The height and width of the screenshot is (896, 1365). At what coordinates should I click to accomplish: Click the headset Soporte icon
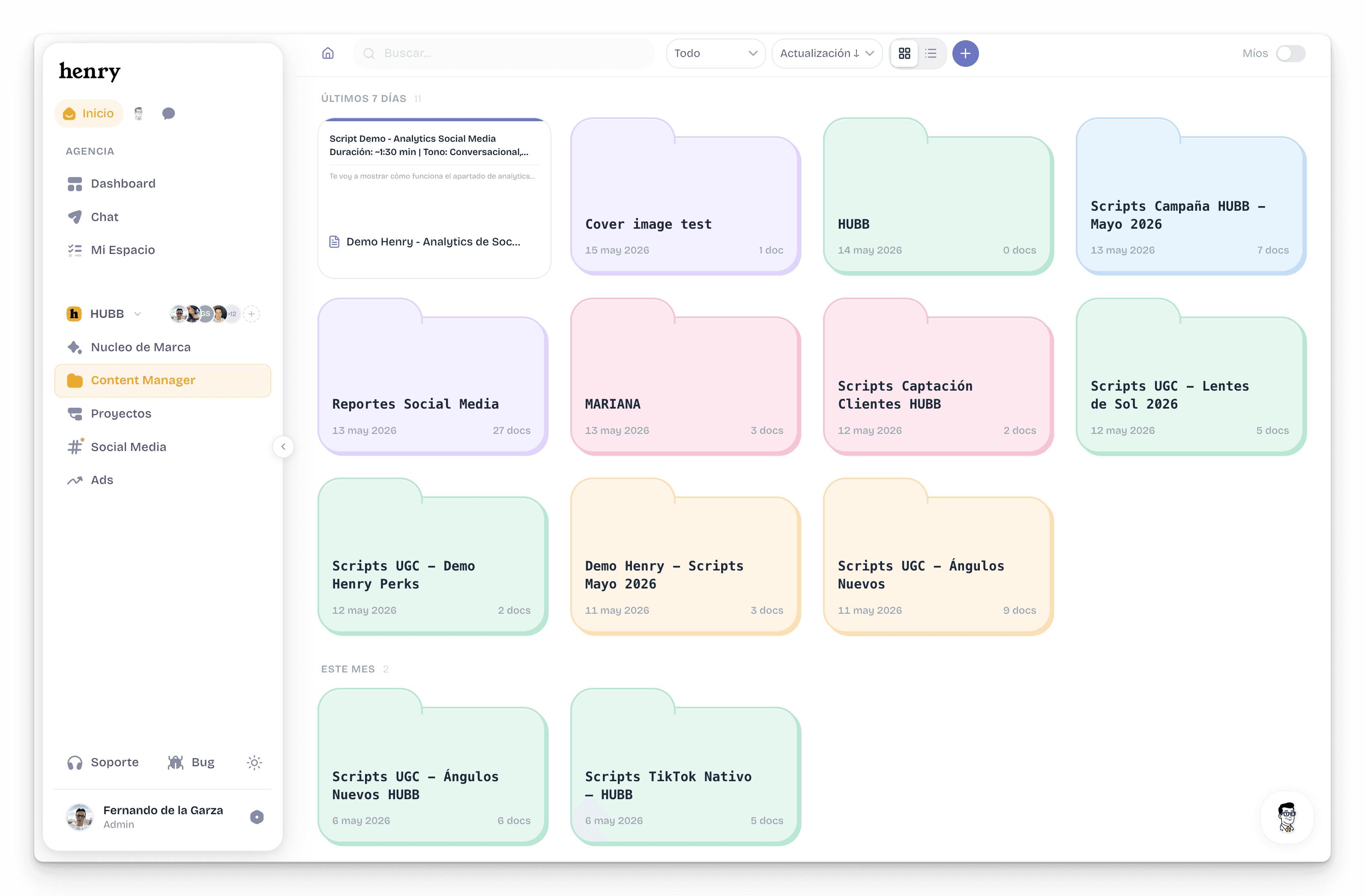tap(75, 762)
